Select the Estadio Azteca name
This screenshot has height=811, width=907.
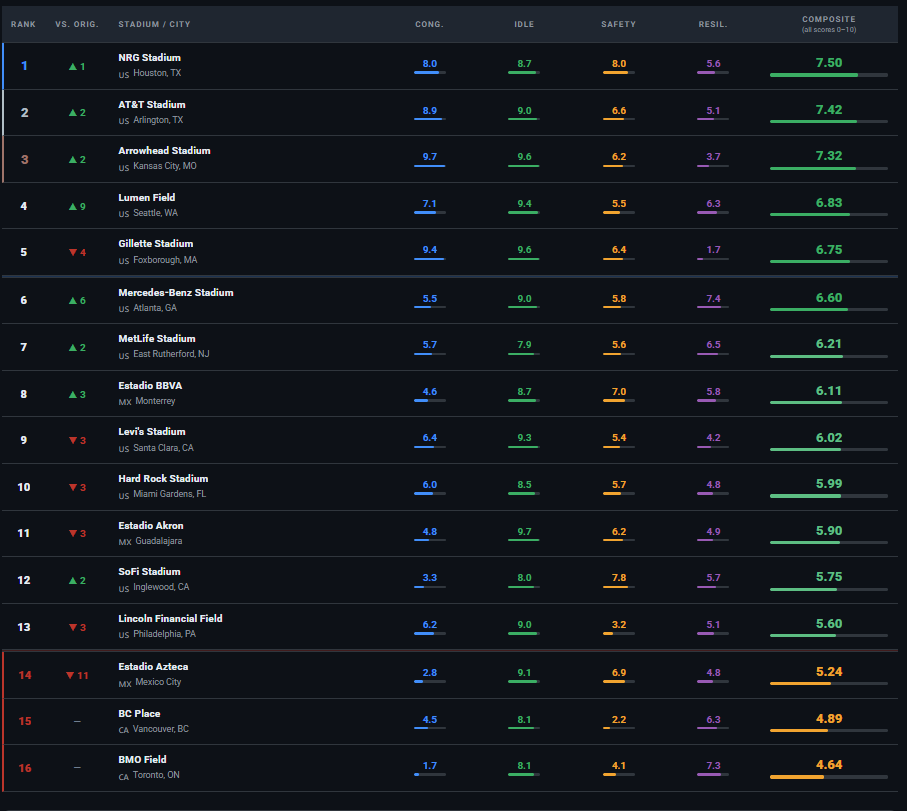pyautogui.click(x=153, y=667)
